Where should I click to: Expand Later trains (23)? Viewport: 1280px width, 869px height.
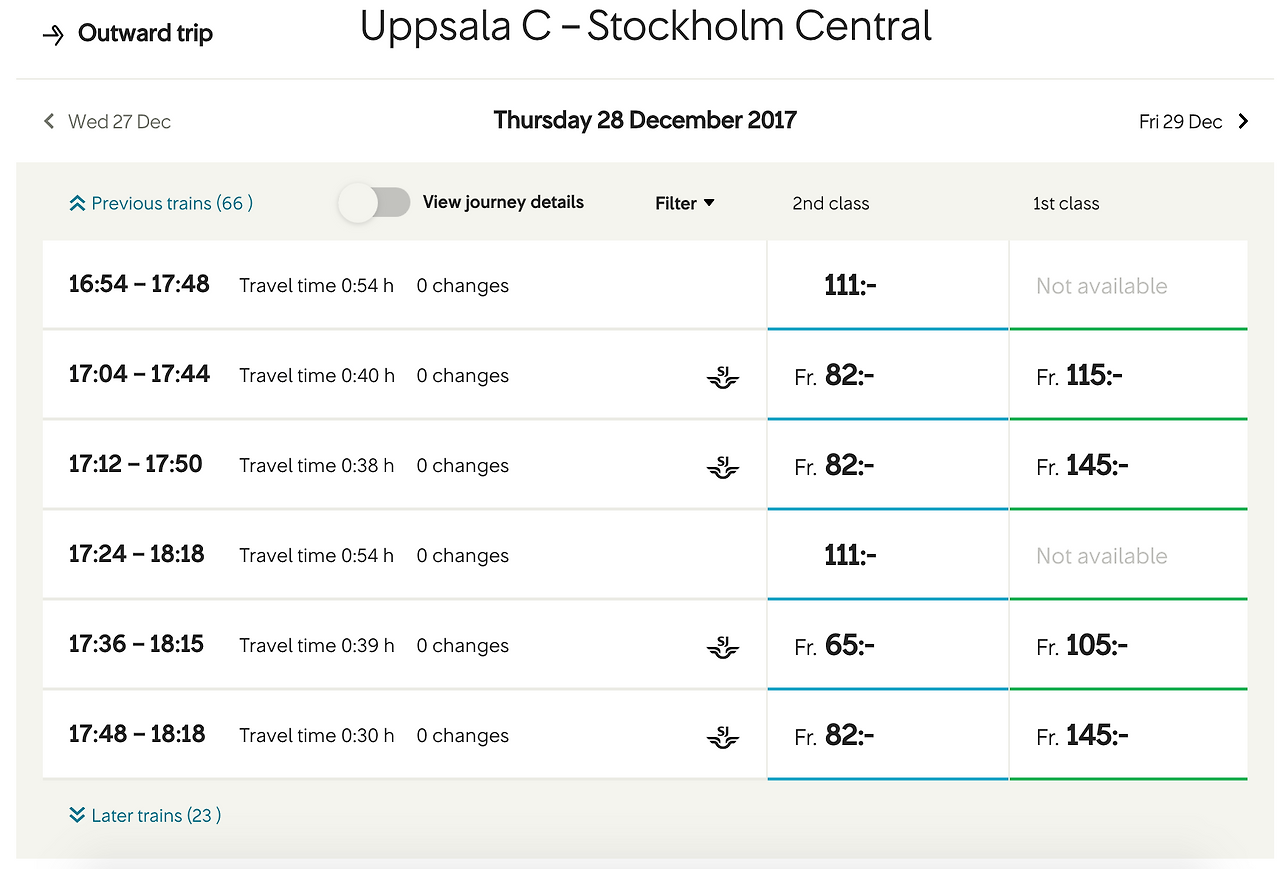(x=145, y=815)
